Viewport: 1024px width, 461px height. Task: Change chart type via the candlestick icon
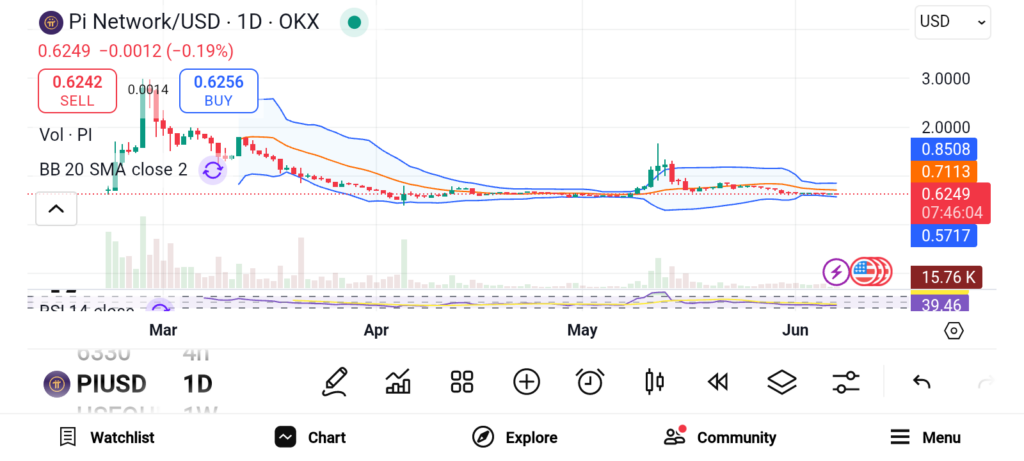[655, 381]
